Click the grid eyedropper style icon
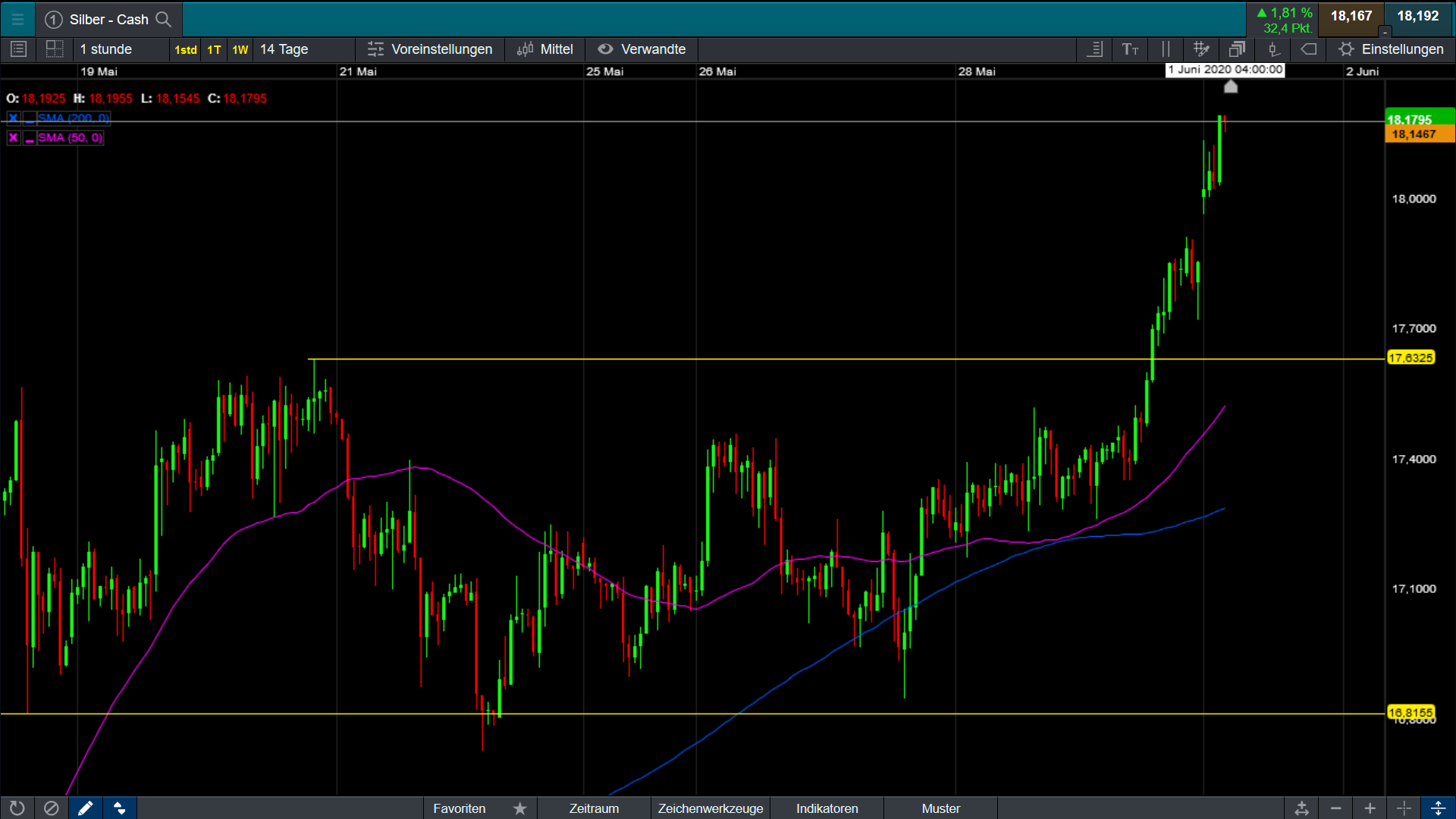The image size is (1456, 819). pyautogui.click(x=1201, y=49)
